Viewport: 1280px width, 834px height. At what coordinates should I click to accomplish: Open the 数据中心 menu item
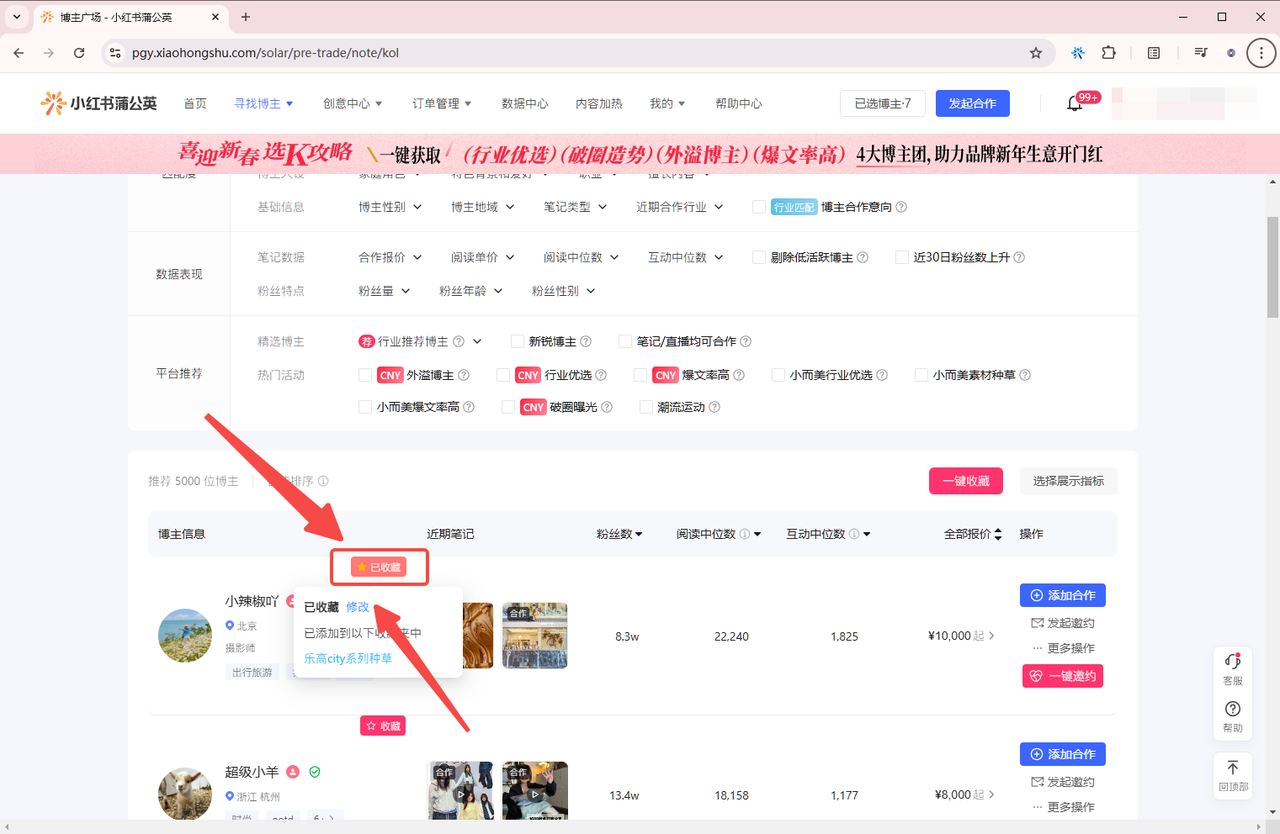tap(524, 103)
